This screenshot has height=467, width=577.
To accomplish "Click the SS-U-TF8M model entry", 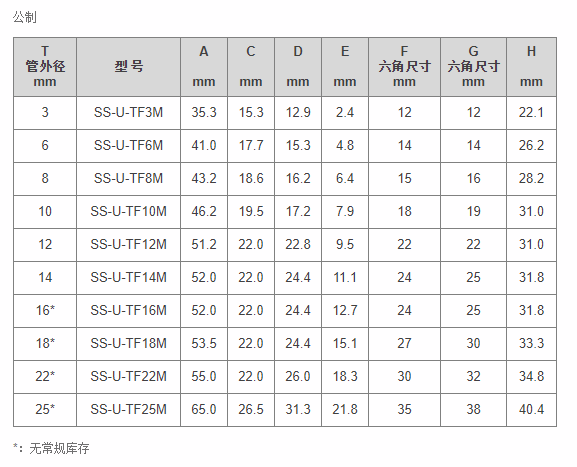I will click(x=128, y=178).
